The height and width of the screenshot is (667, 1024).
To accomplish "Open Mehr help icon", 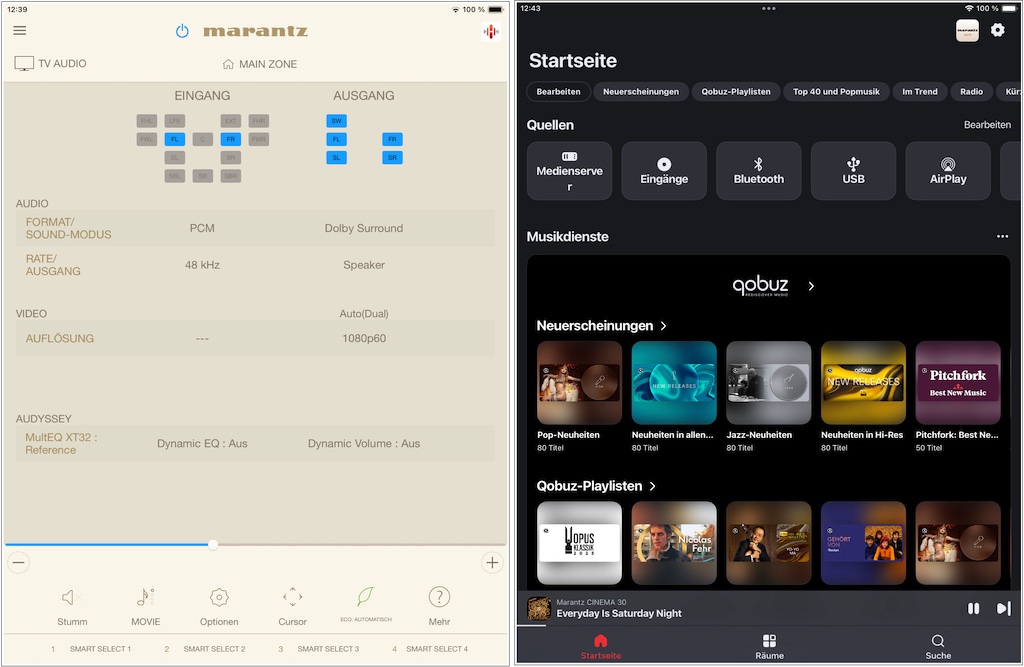I will (439, 598).
